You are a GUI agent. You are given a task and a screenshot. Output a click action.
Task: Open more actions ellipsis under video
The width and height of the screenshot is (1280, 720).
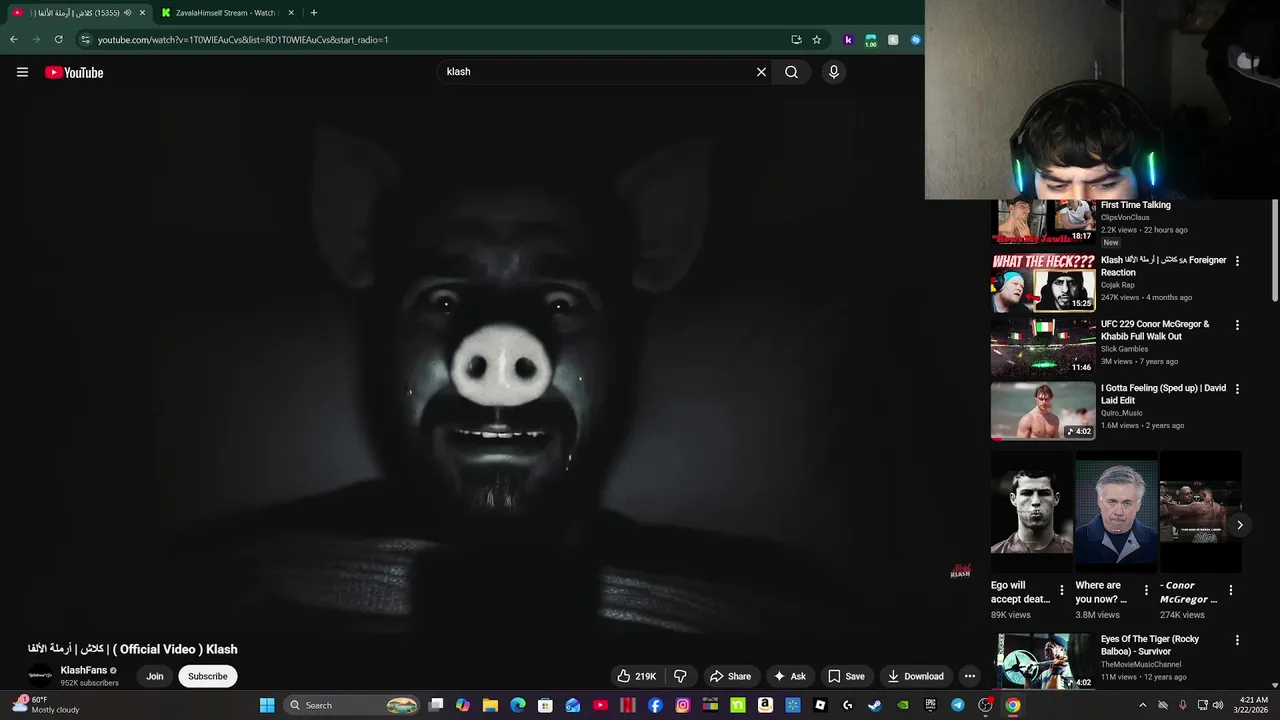coord(970,676)
